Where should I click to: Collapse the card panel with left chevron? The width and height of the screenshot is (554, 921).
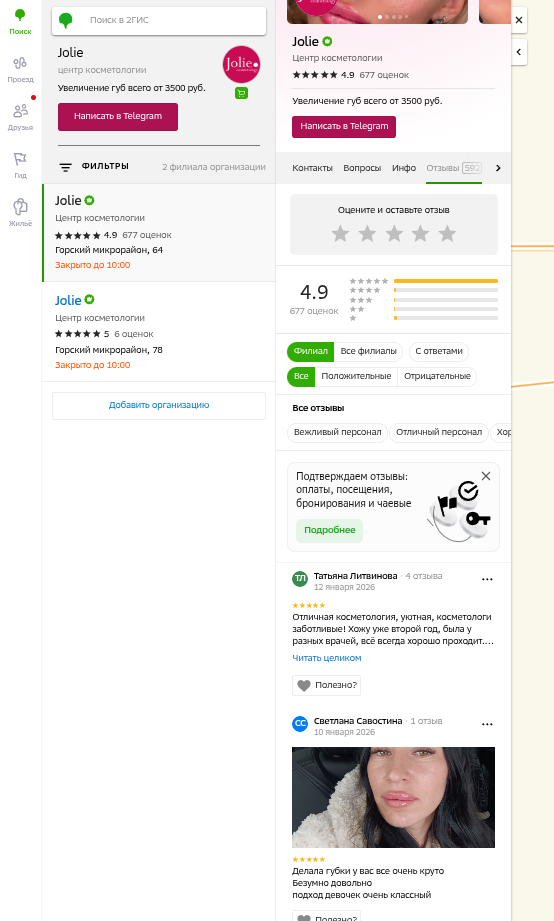point(519,52)
